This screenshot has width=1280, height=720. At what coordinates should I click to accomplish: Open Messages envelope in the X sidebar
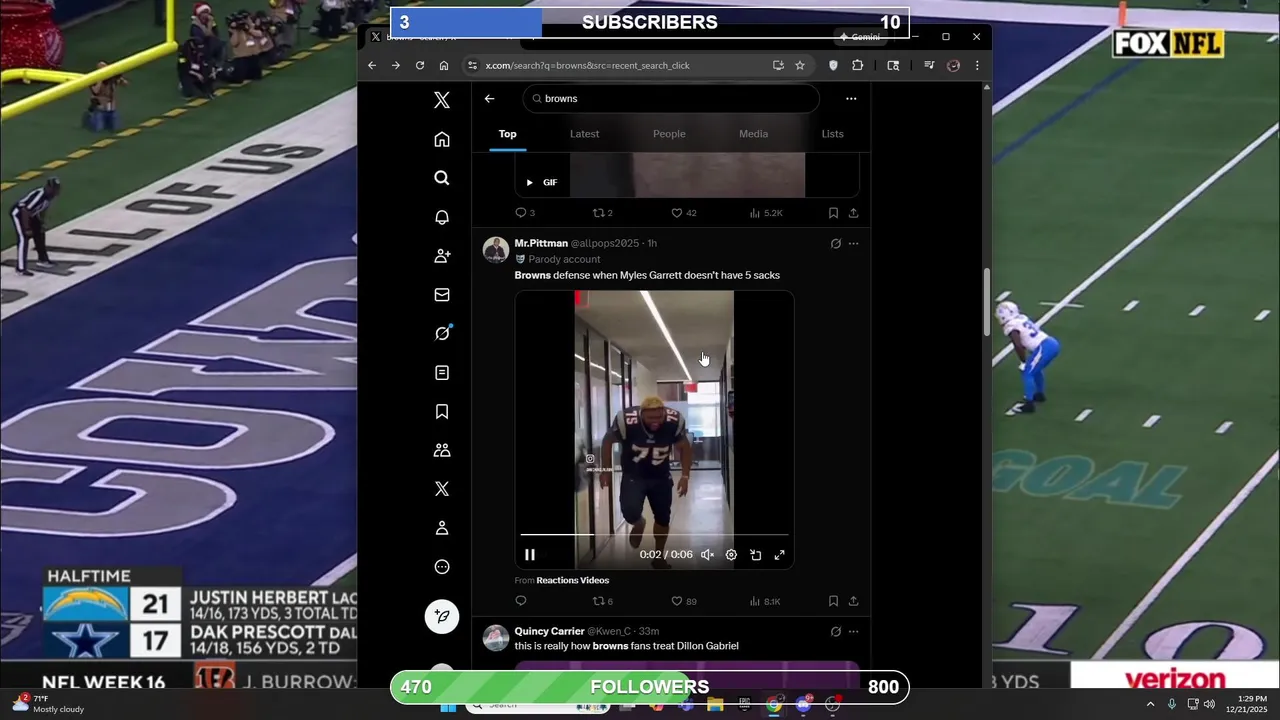[x=442, y=295]
